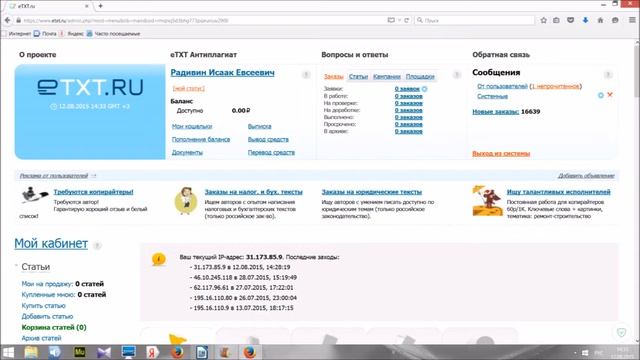The height and width of the screenshot is (360, 640).
Task: Open the Мой кабинет heading link
Action: (51, 244)
